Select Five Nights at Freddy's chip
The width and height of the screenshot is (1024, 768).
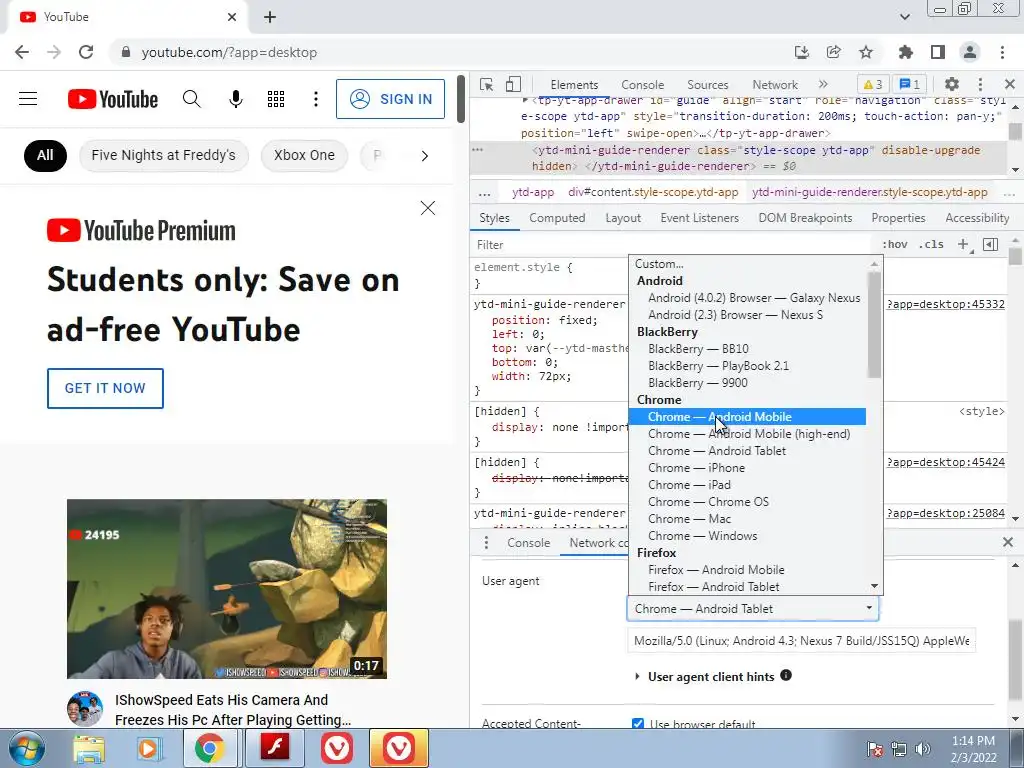(x=163, y=155)
